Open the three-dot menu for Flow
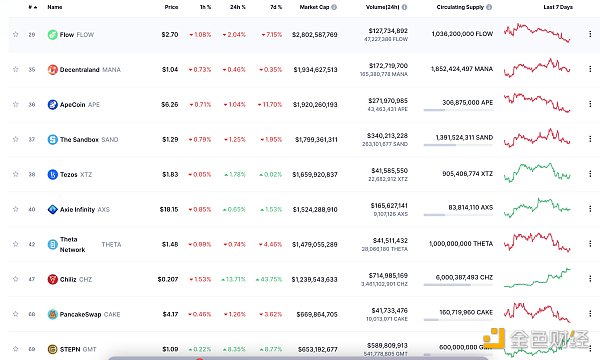The width and height of the screenshot is (600, 360). click(x=590, y=34)
